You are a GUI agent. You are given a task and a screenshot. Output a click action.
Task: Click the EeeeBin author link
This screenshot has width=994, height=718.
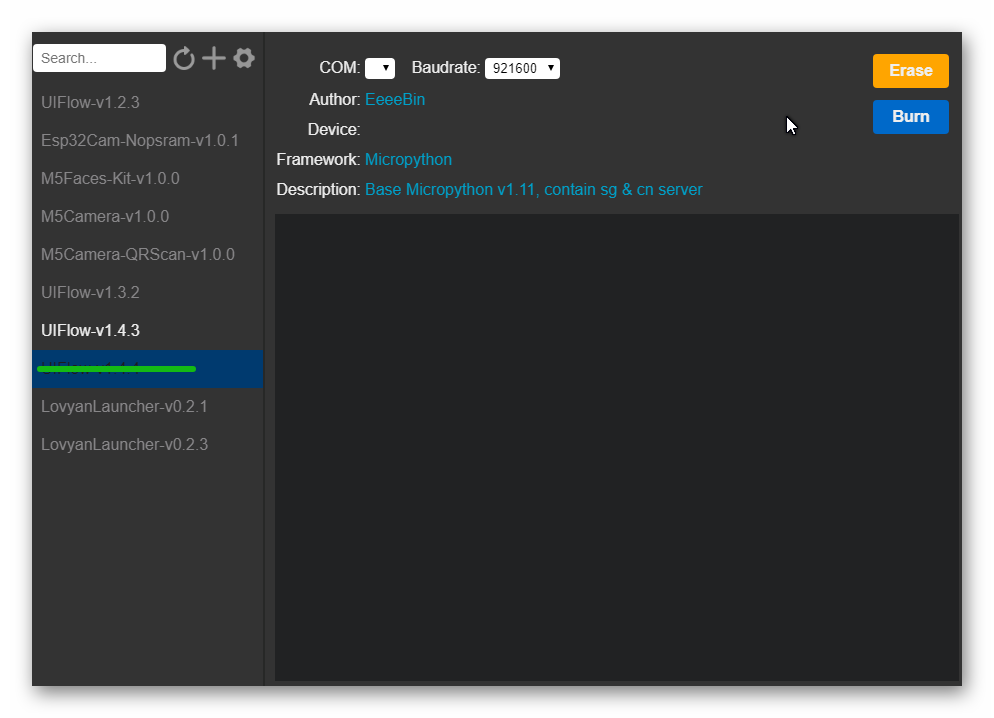[395, 99]
